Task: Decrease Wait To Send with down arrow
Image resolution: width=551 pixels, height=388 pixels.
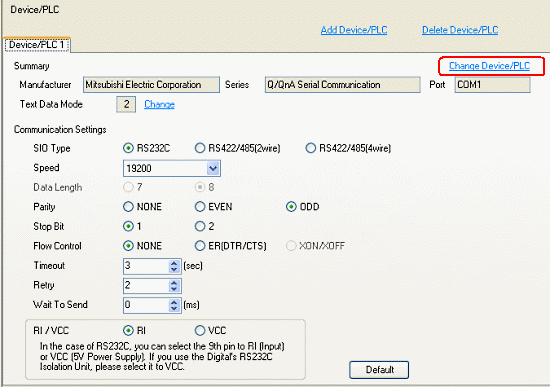Action: coord(174,309)
